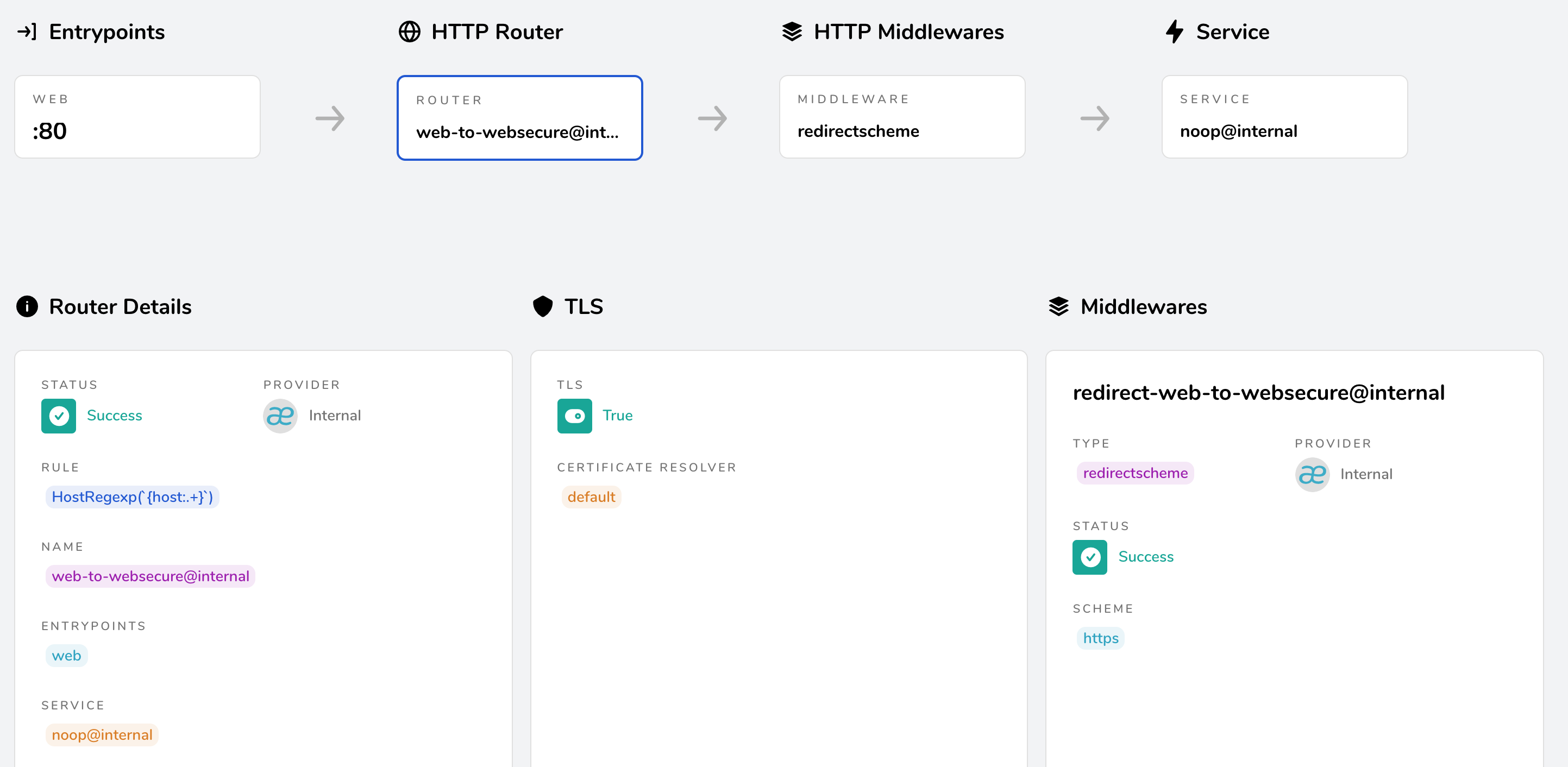
Task: Click the ENTRYPOINTS label in Router Details
Action: point(94,626)
